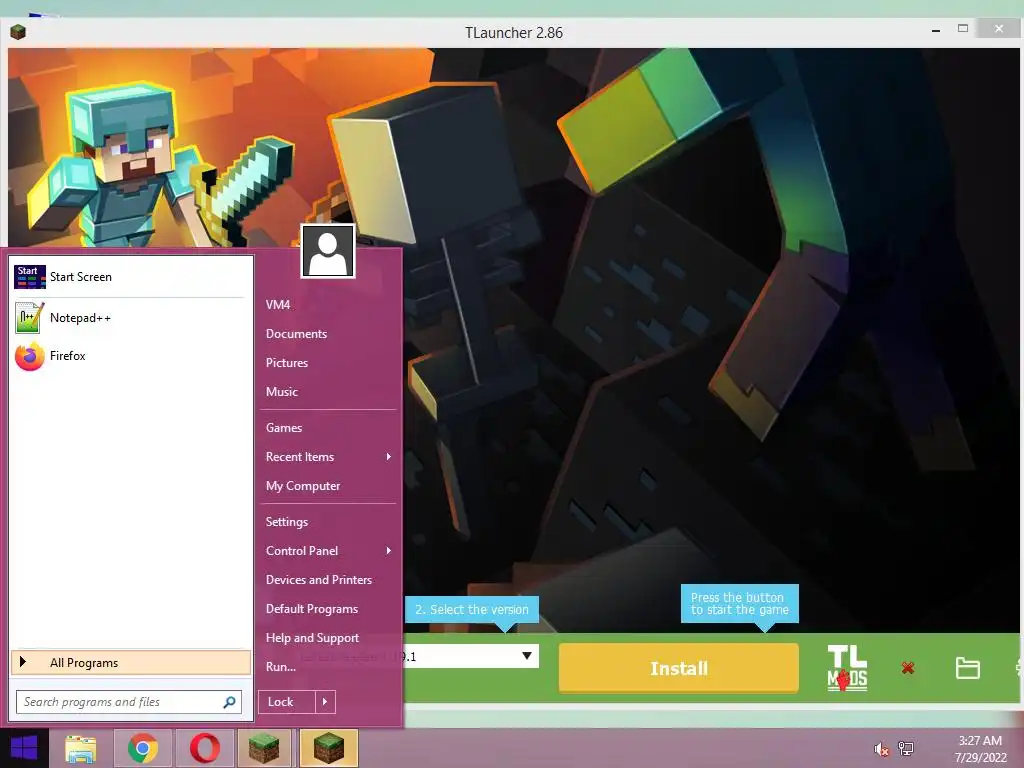Open the game folder icon in TLauncher
Screen dimensions: 1024x768
tap(967, 668)
